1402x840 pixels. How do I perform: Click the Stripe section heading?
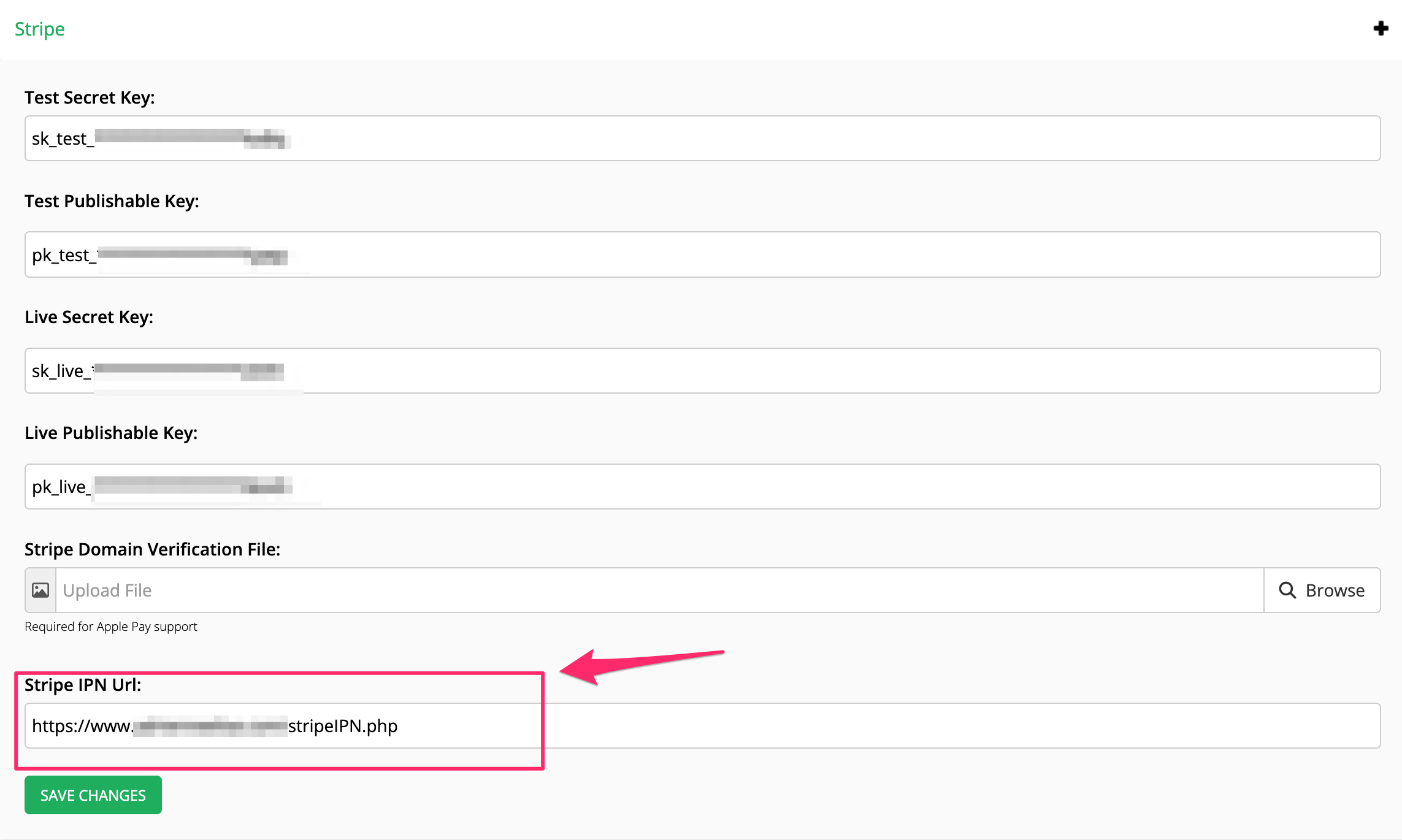(40, 29)
